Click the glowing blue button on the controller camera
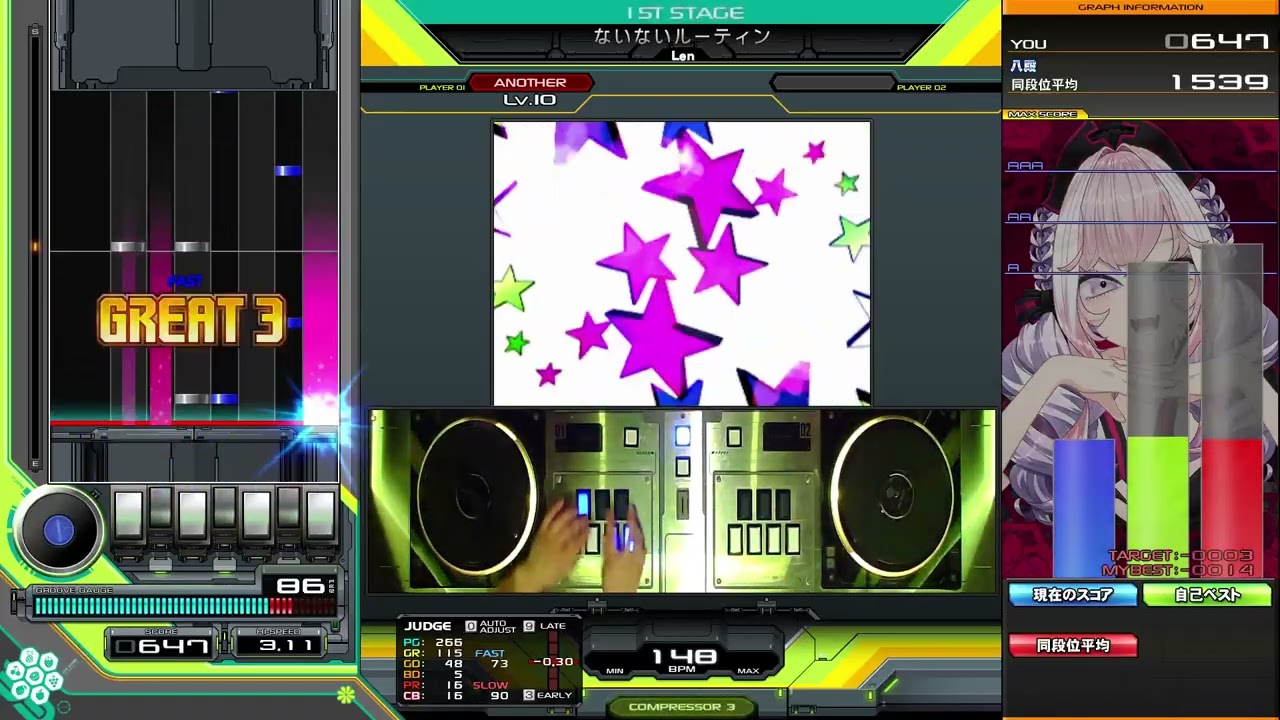The image size is (1280, 720). pyautogui.click(x=682, y=436)
